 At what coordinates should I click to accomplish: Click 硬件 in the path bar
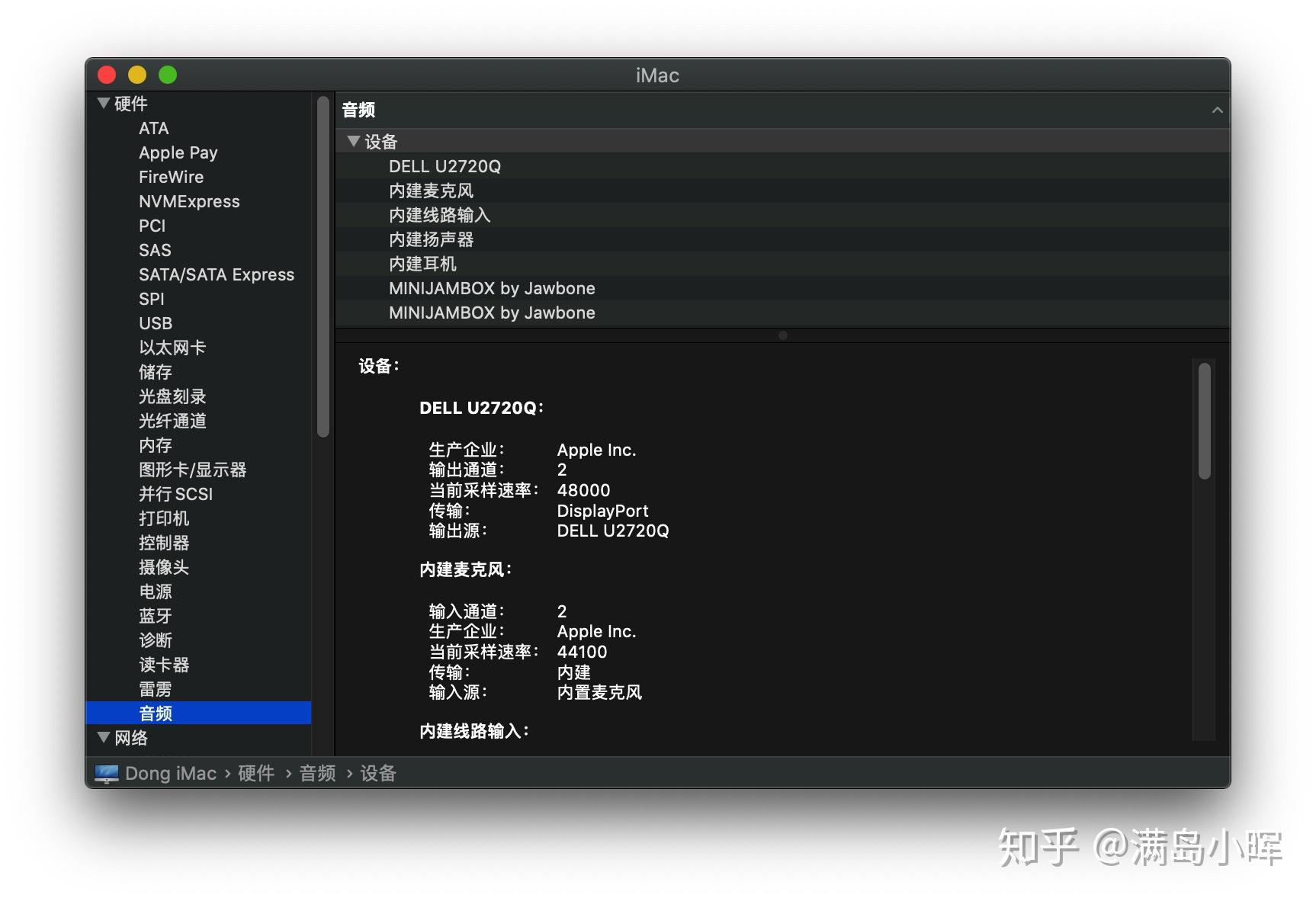tap(256, 774)
